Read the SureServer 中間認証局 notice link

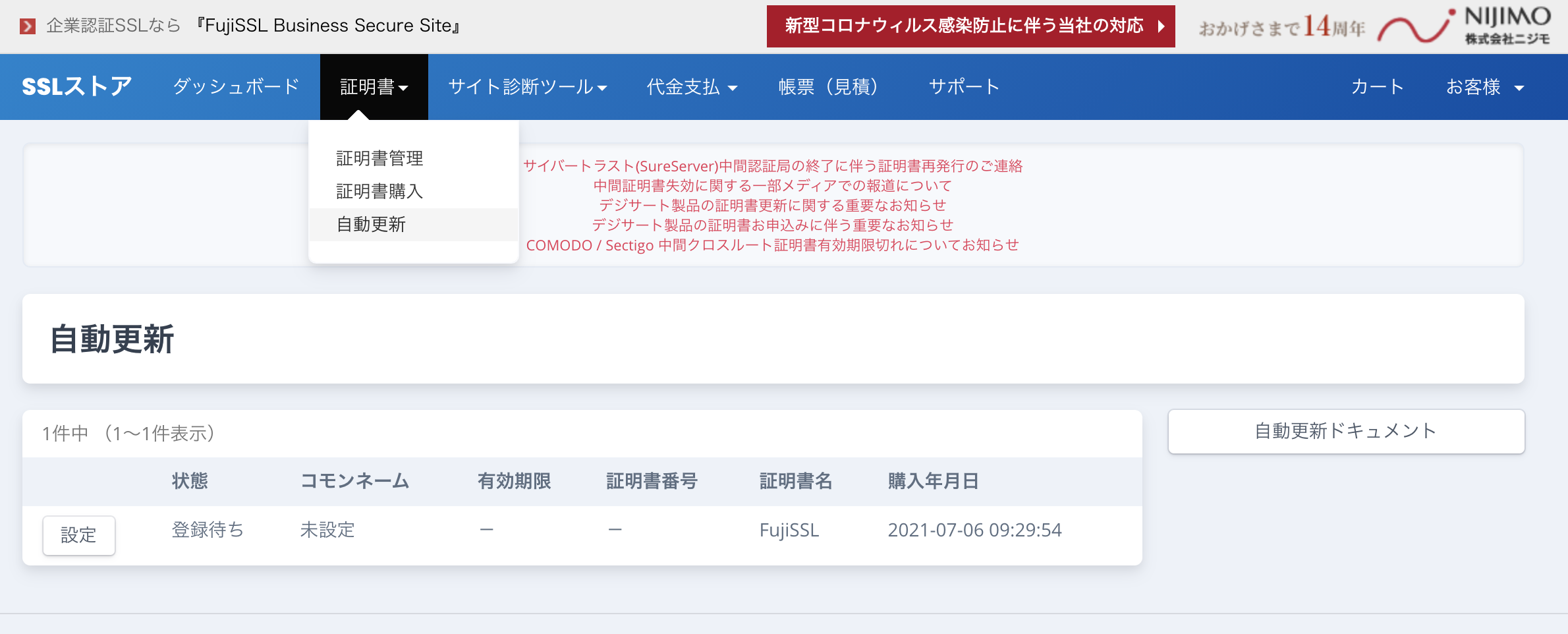click(772, 166)
